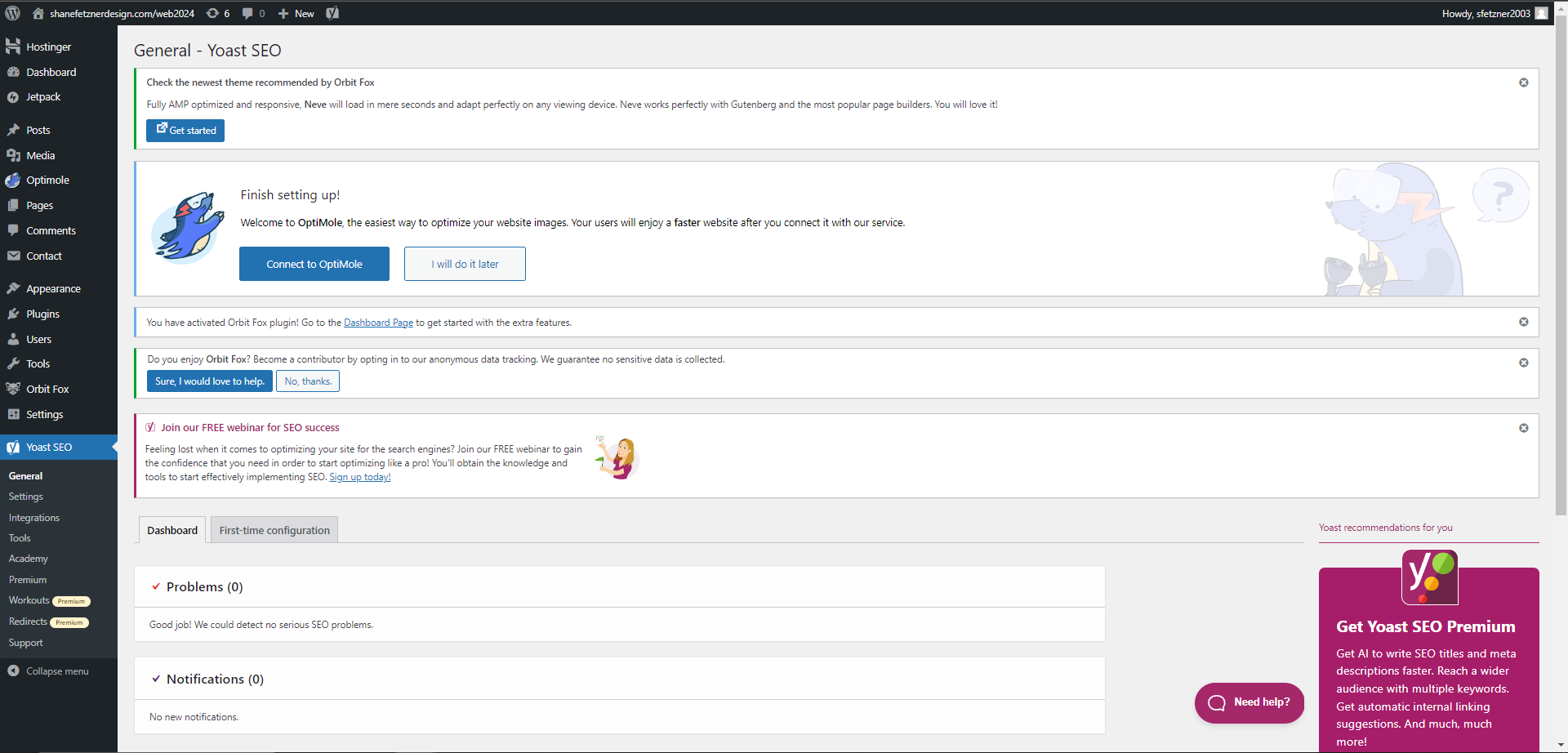Click the Connect to OptiMole button
The image size is (1568, 753).
[x=314, y=264]
